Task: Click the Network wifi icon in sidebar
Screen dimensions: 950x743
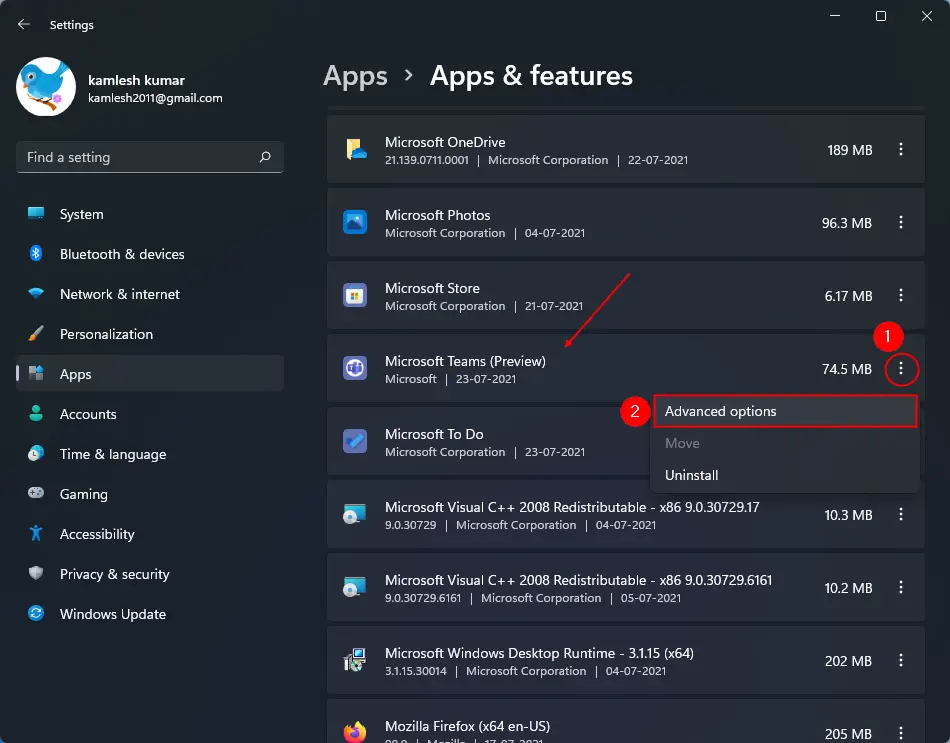Action: [x=36, y=293]
